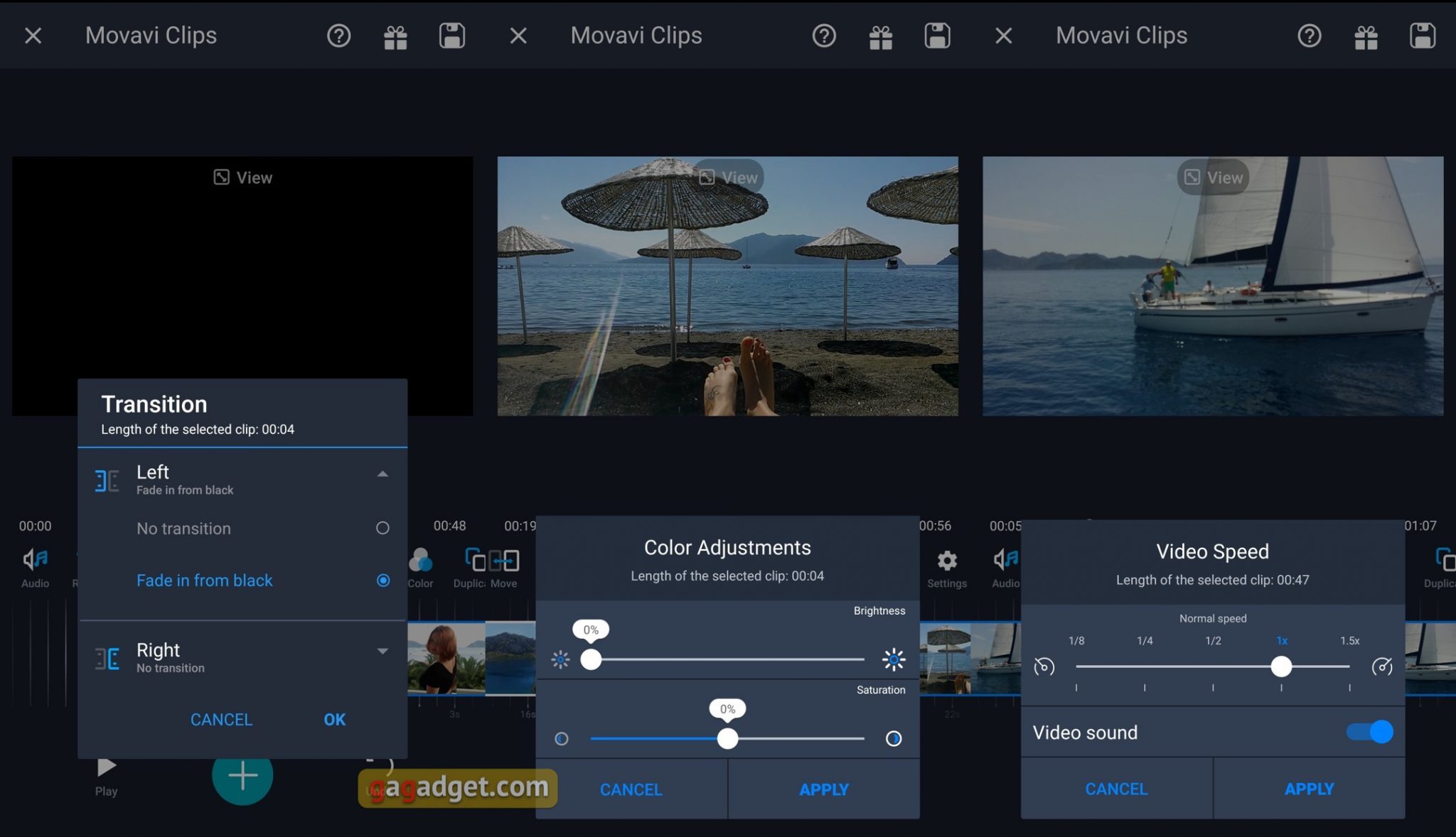Screen dimensions: 1456x837
Task: Click the beach scene video thumbnail
Action: 728,287
